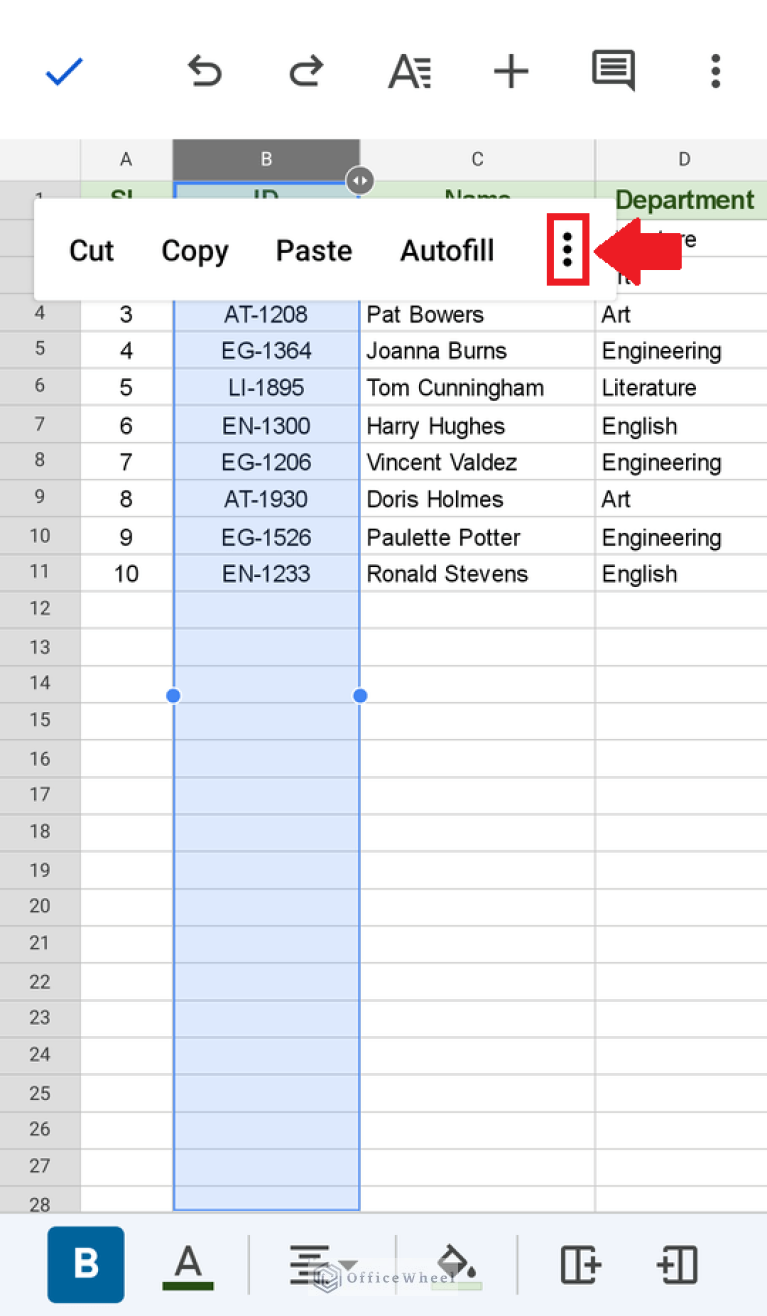Open the insert plus menu
This screenshot has width=767, height=1316.
[x=511, y=71]
